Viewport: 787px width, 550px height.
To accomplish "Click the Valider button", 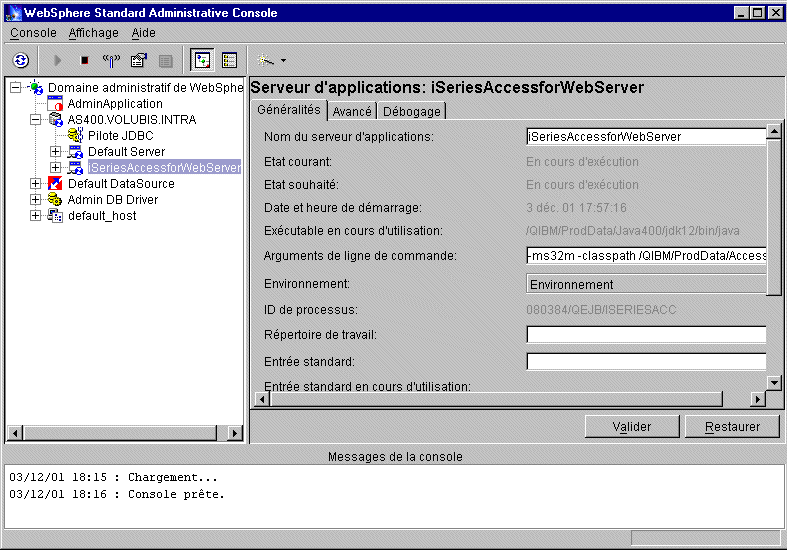I will click(632, 427).
